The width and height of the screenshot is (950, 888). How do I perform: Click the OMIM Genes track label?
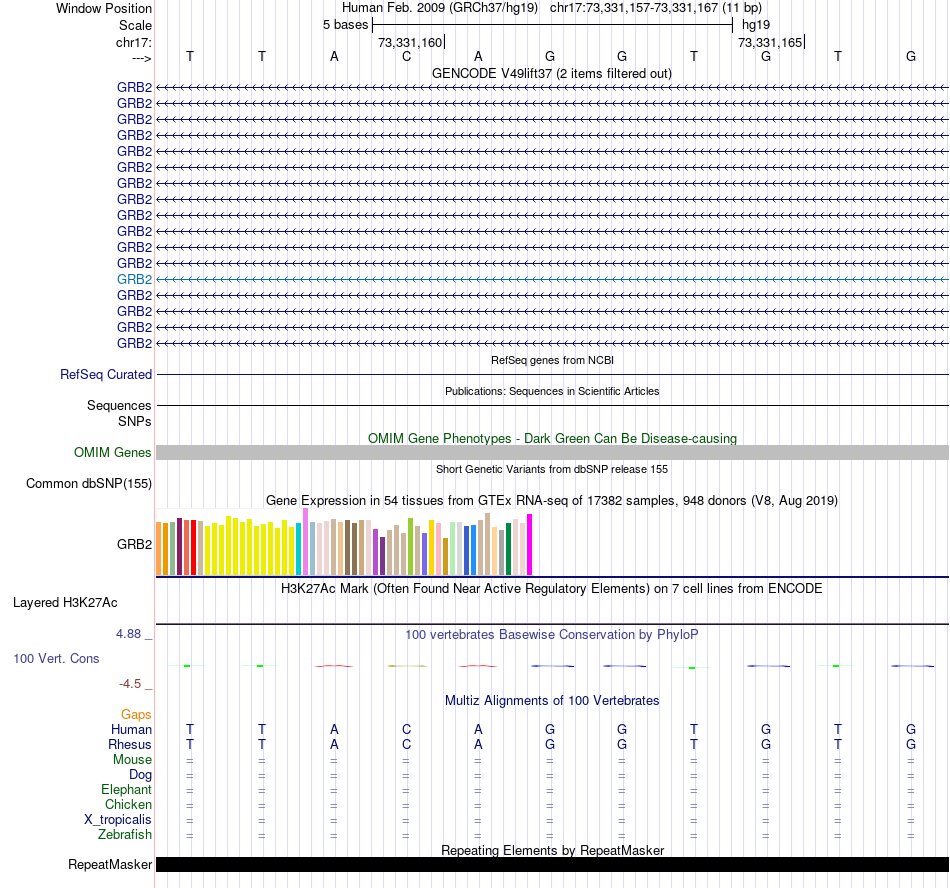coord(113,452)
